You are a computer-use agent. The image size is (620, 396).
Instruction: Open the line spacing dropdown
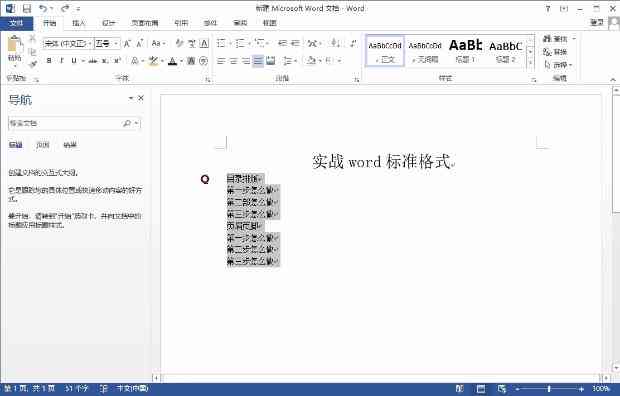[x=289, y=61]
